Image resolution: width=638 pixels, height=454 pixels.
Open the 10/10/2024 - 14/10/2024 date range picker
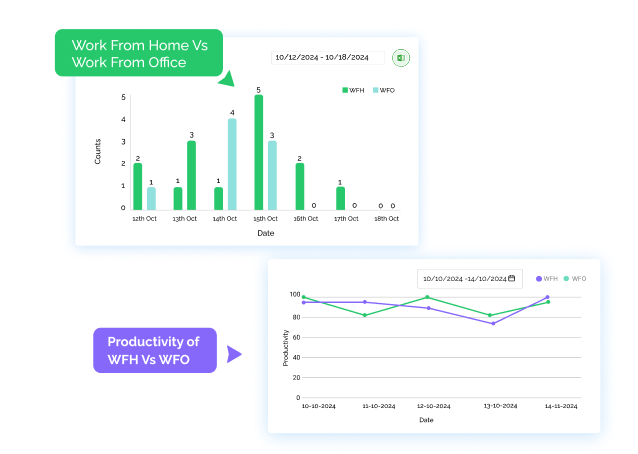click(x=468, y=278)
